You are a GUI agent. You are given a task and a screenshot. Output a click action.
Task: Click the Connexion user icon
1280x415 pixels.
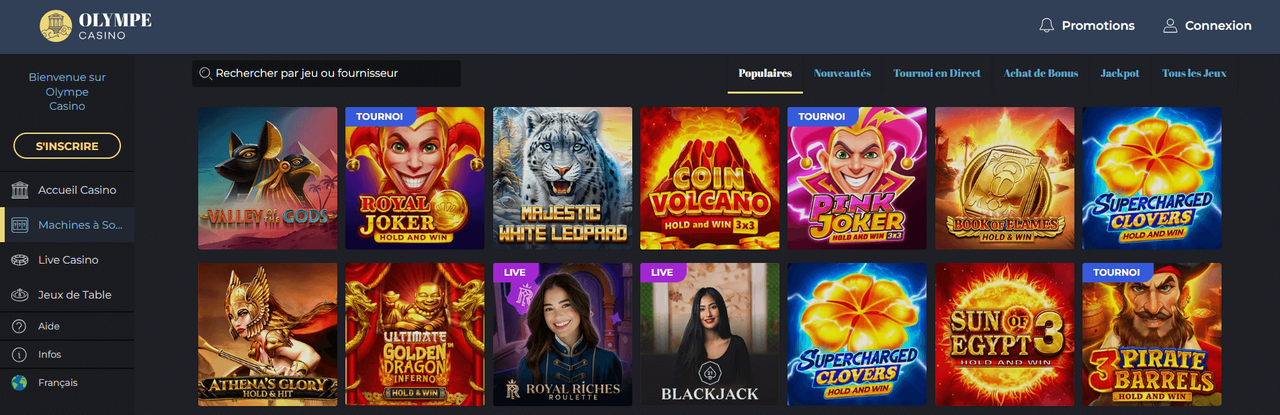1170,25
